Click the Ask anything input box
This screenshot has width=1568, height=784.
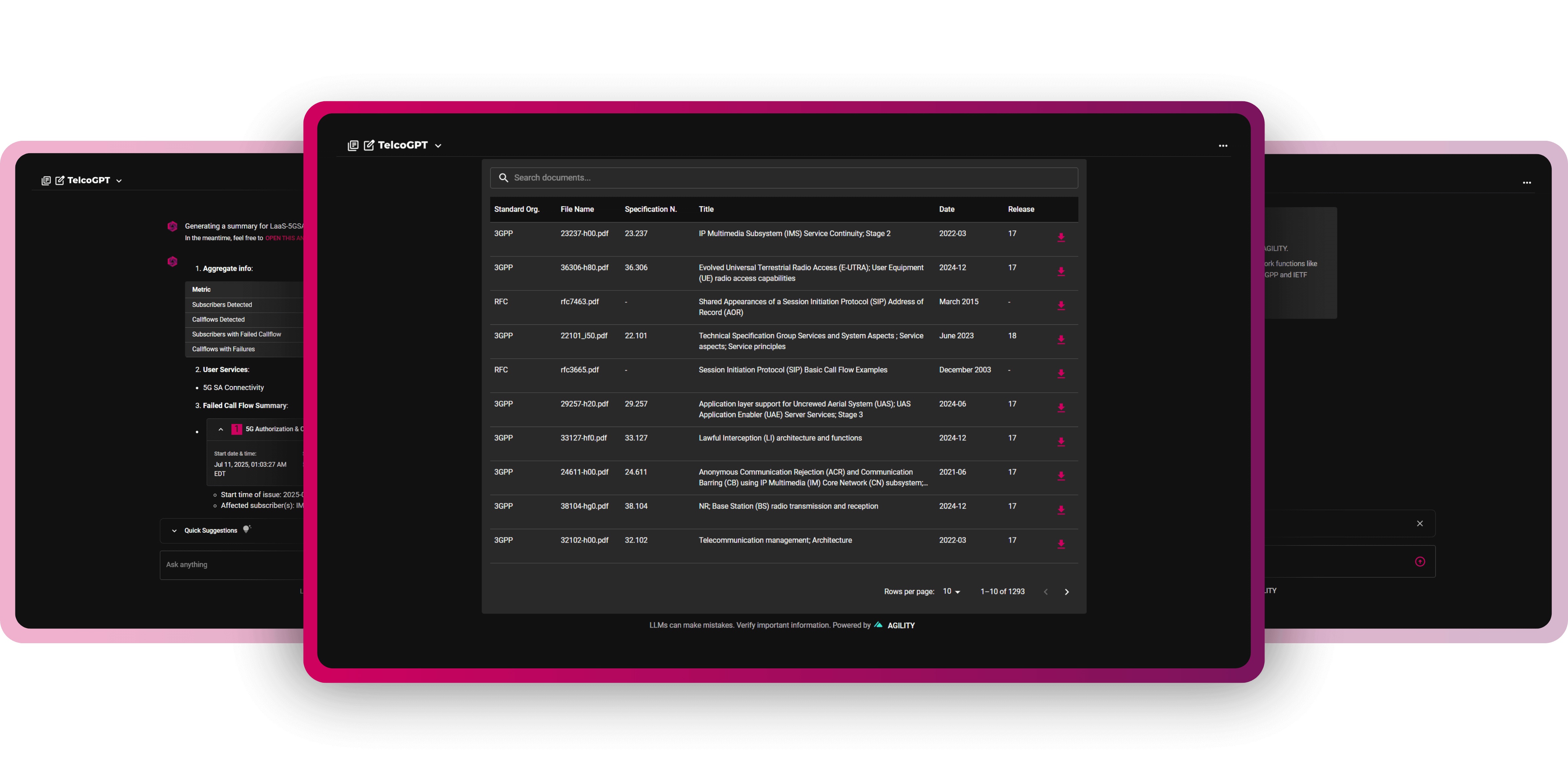click(232, 565)
